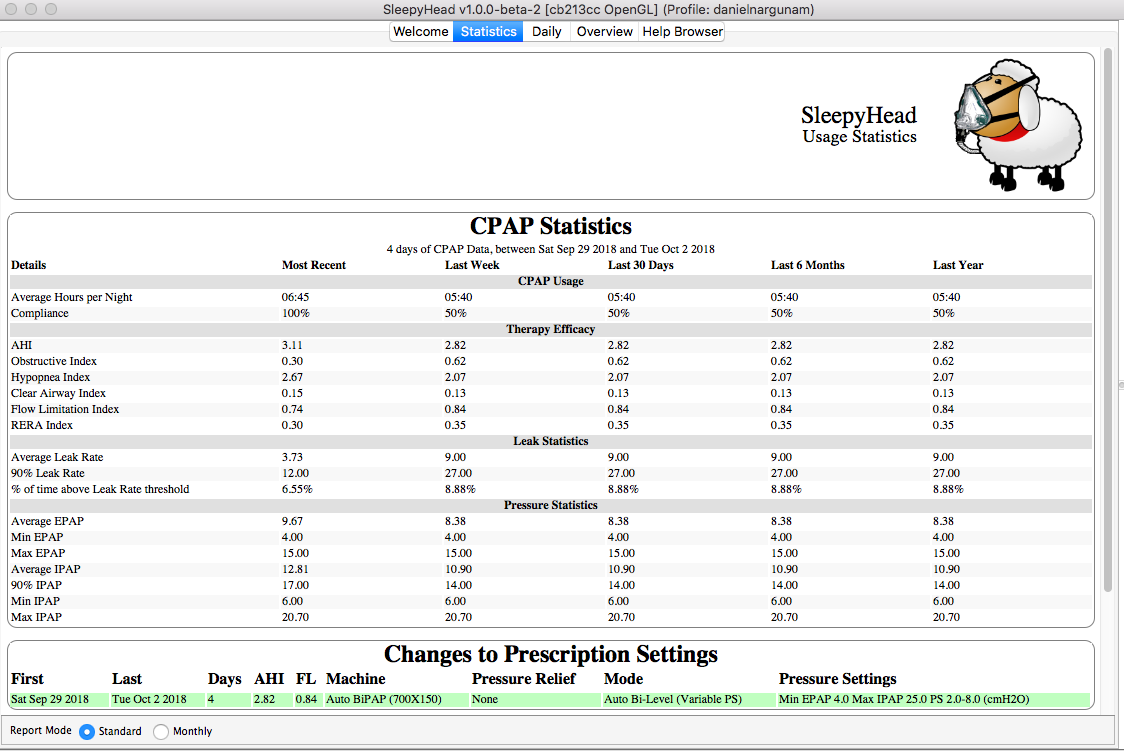Click the "Last 30 Days" column header

coord(641,265)
